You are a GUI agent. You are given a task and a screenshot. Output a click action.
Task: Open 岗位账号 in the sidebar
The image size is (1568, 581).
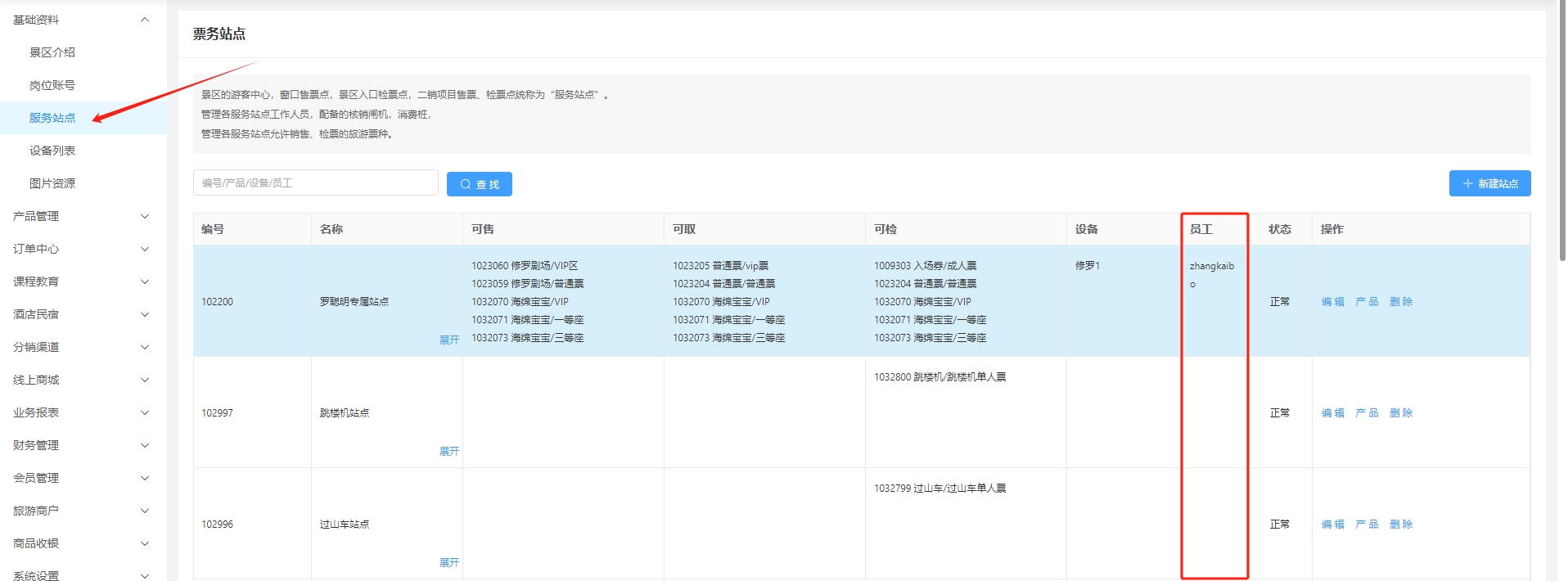pos(52,85)
